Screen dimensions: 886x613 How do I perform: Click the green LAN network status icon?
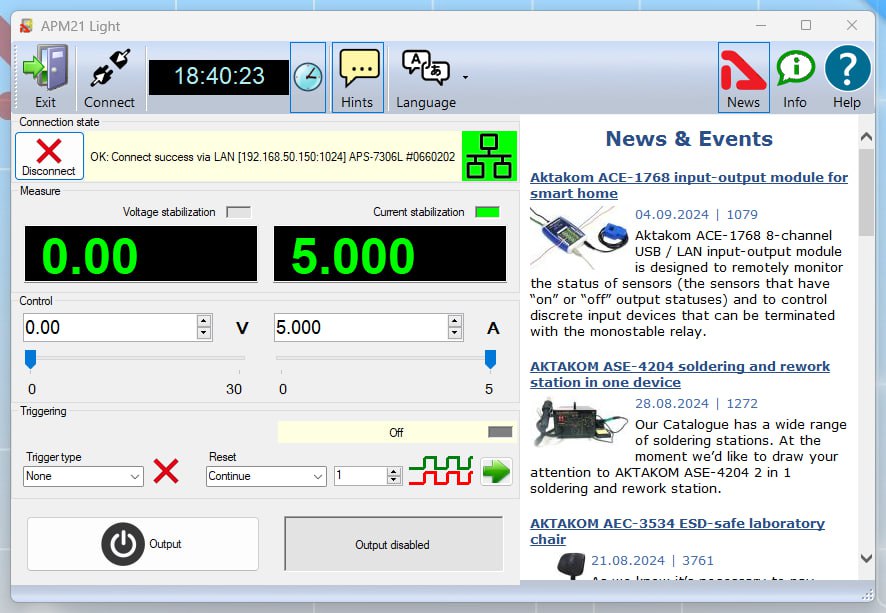coord(489,156)
